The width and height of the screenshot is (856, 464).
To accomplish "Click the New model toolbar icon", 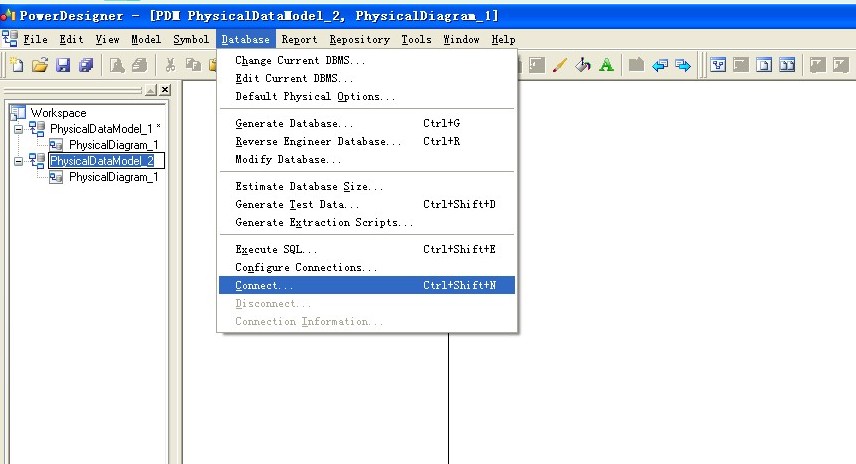I will 17,66.
